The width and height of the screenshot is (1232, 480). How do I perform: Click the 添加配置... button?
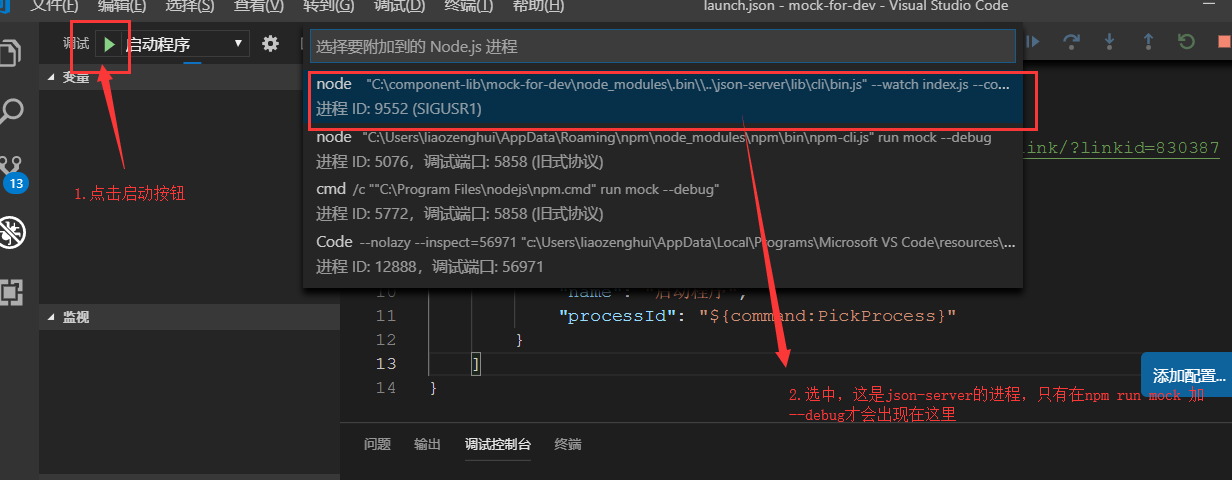(x=1187, y=376)
